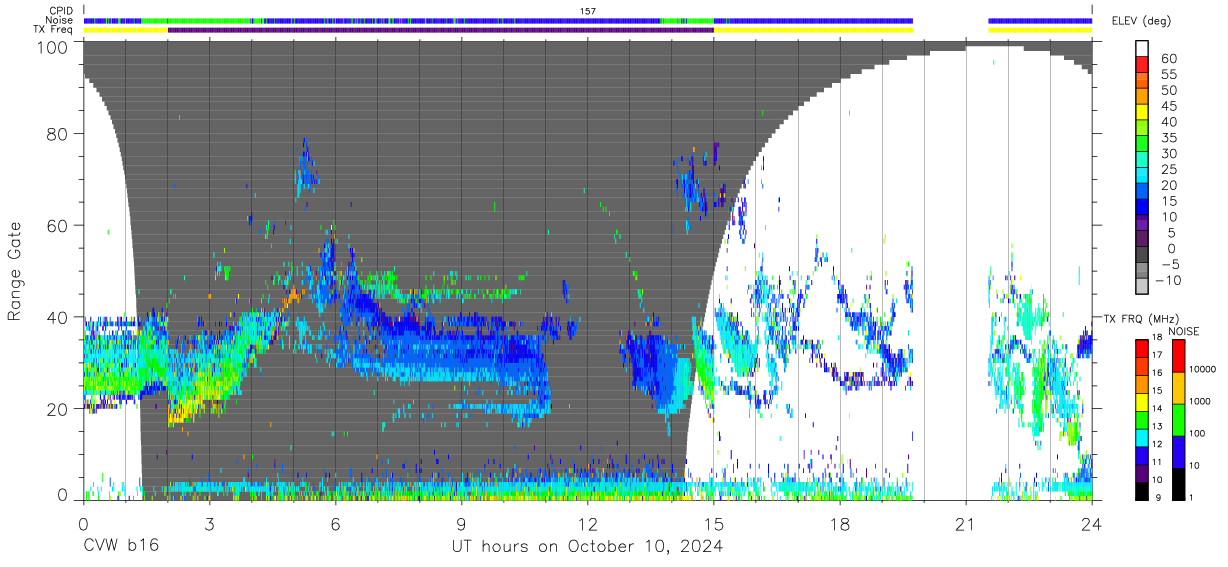Click the 15 hour label on the UT axis
Viewport: 1228px width, 567px height.
[714, 524]
